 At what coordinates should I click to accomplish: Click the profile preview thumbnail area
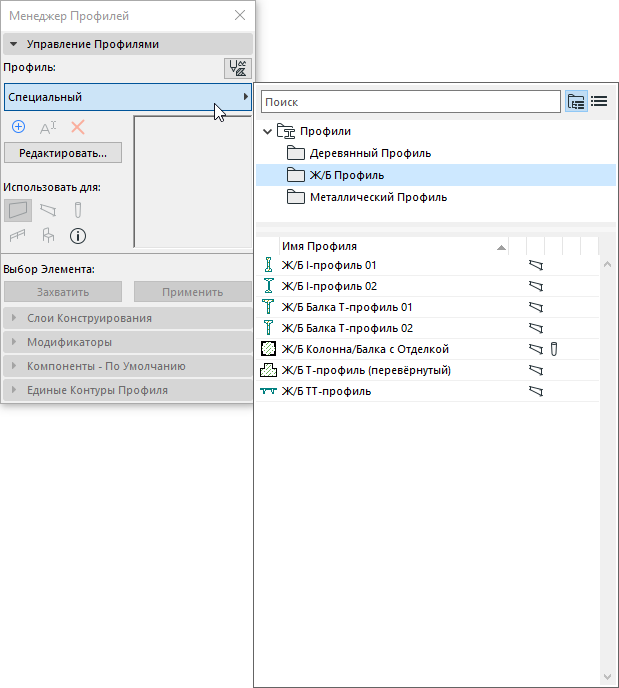193,182
